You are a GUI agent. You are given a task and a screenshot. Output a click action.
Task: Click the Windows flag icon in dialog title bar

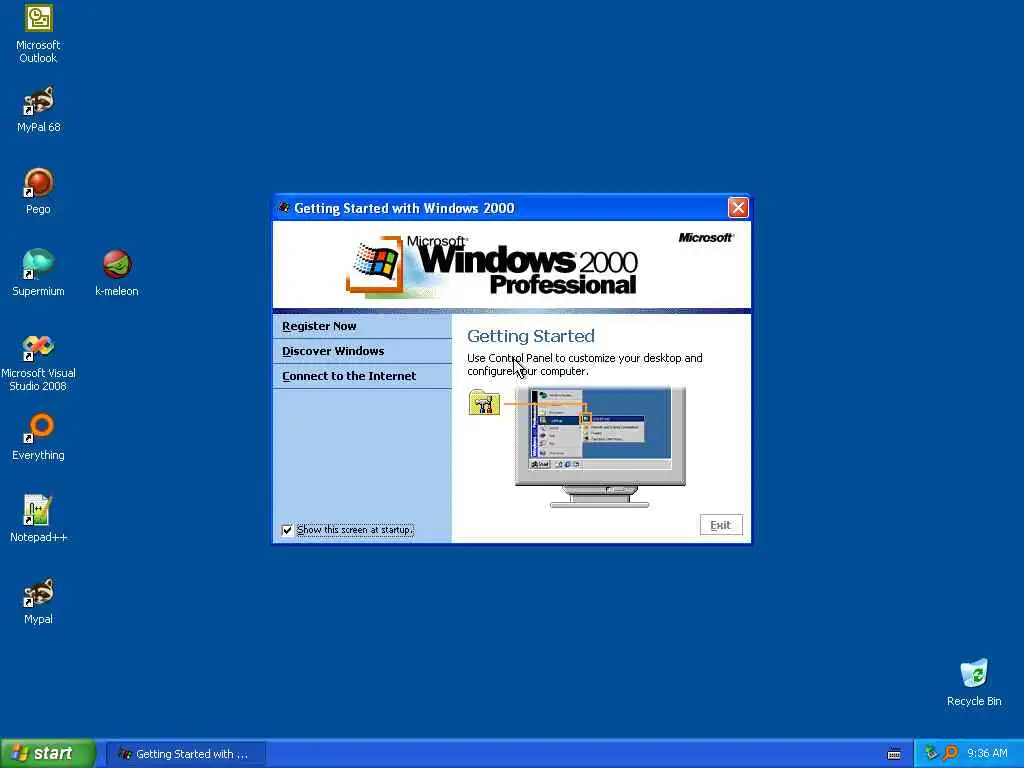[x=284, y=208]
